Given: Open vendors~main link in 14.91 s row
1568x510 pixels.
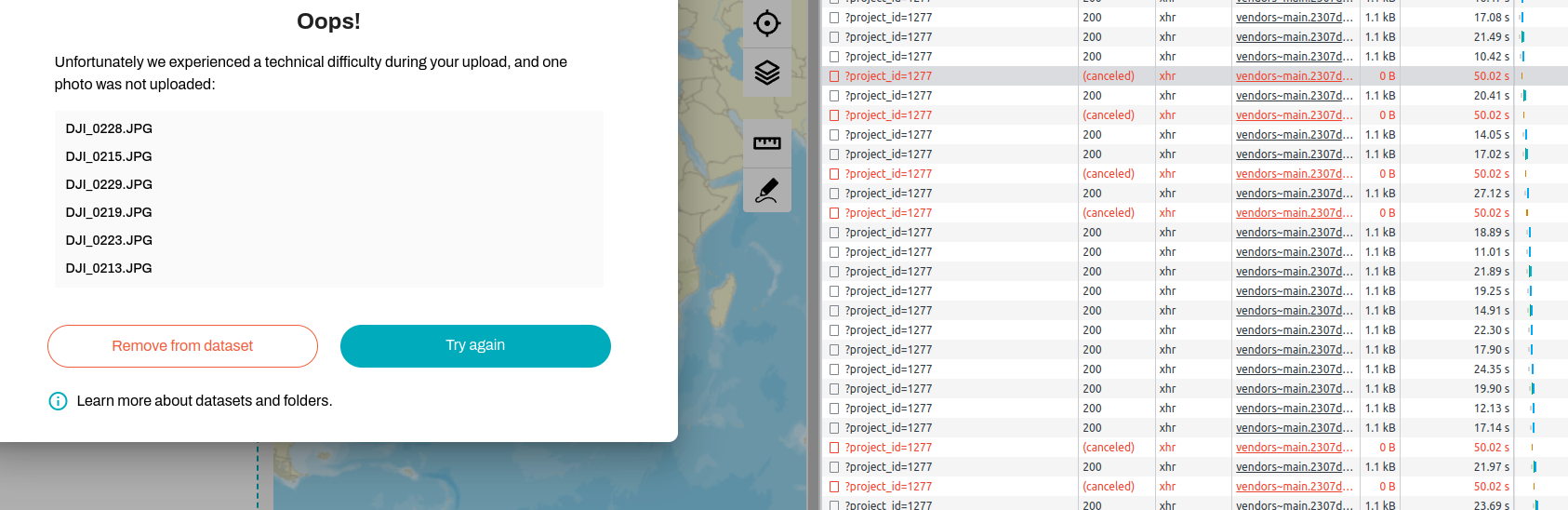Looking at the screenshot, I should pos(1294,311).
